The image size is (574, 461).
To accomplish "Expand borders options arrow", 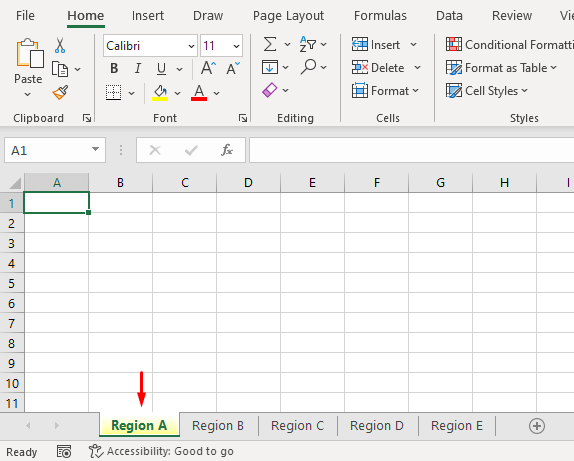I will 131,93.
